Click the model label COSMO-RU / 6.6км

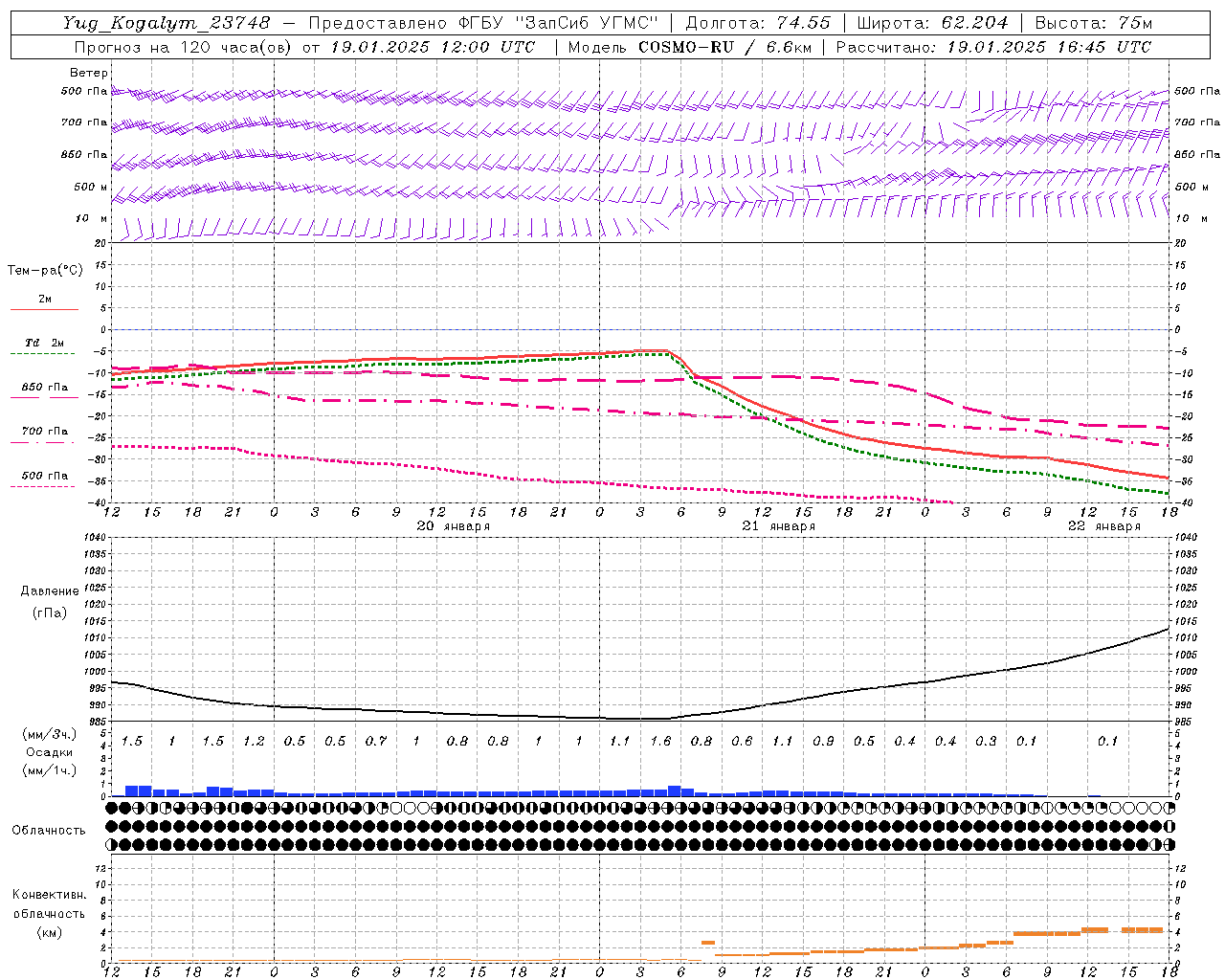point(725,47)
